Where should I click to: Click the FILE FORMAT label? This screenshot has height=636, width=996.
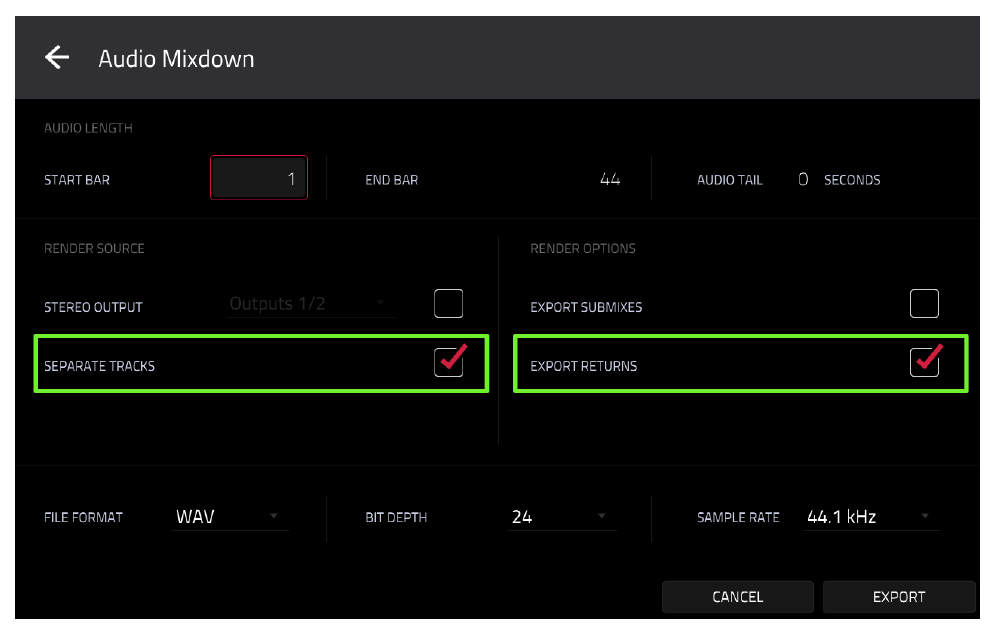(83, 517)
